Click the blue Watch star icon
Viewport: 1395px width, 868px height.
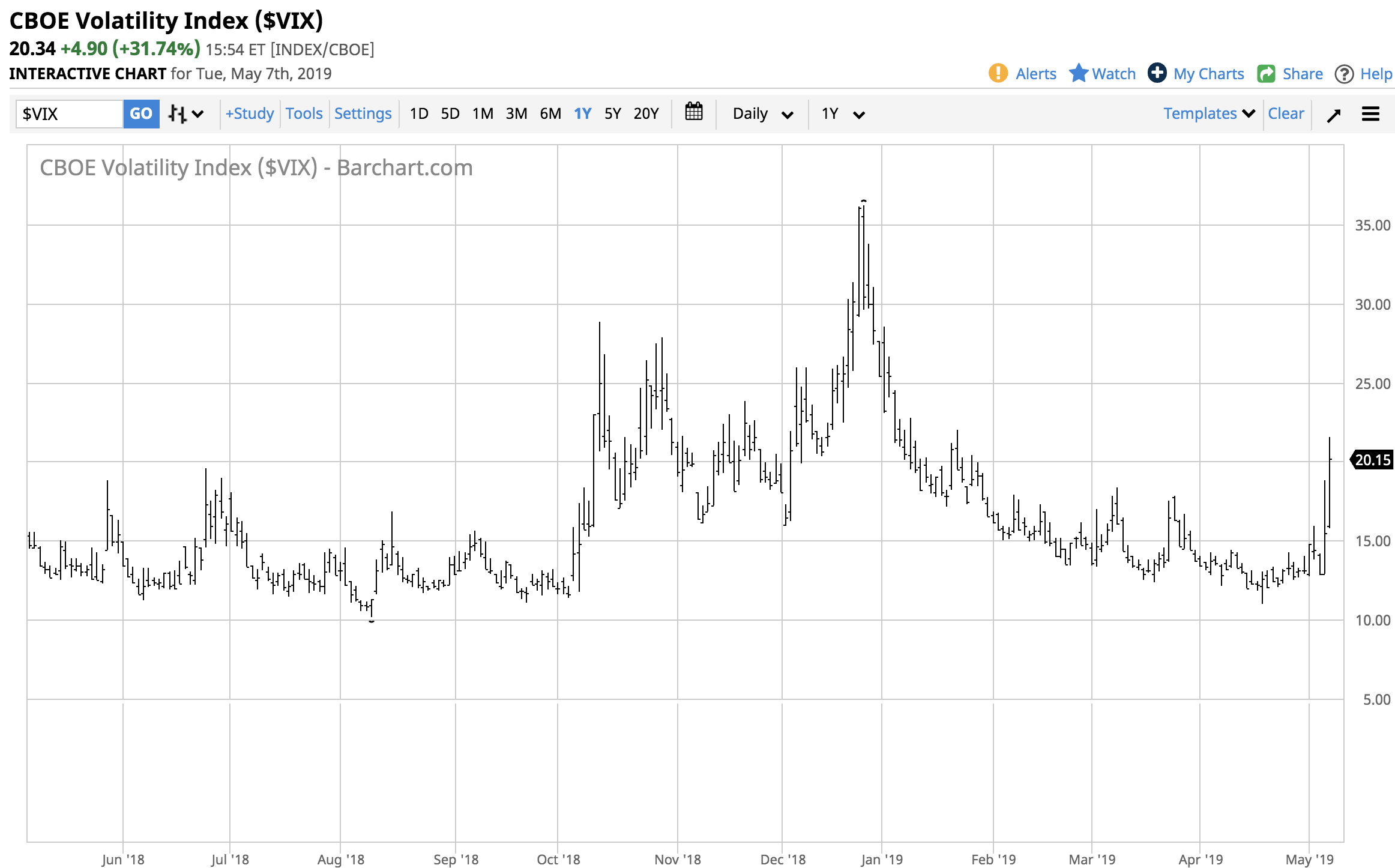(1078, 73)
